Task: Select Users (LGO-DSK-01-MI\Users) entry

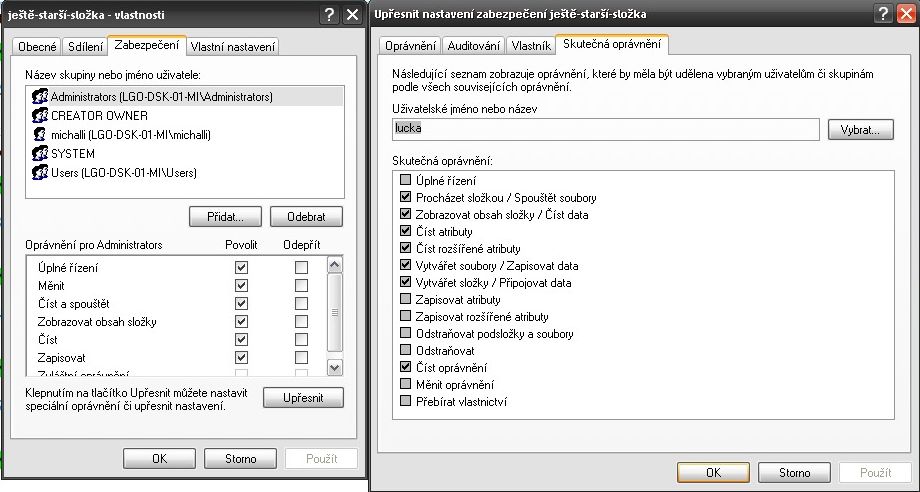Action: tap(185, 172)
